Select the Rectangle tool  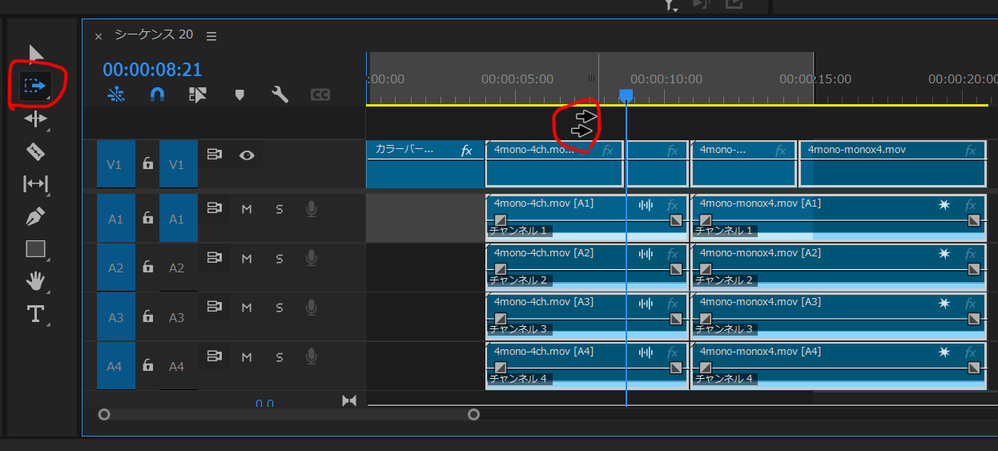coord(35,249)
